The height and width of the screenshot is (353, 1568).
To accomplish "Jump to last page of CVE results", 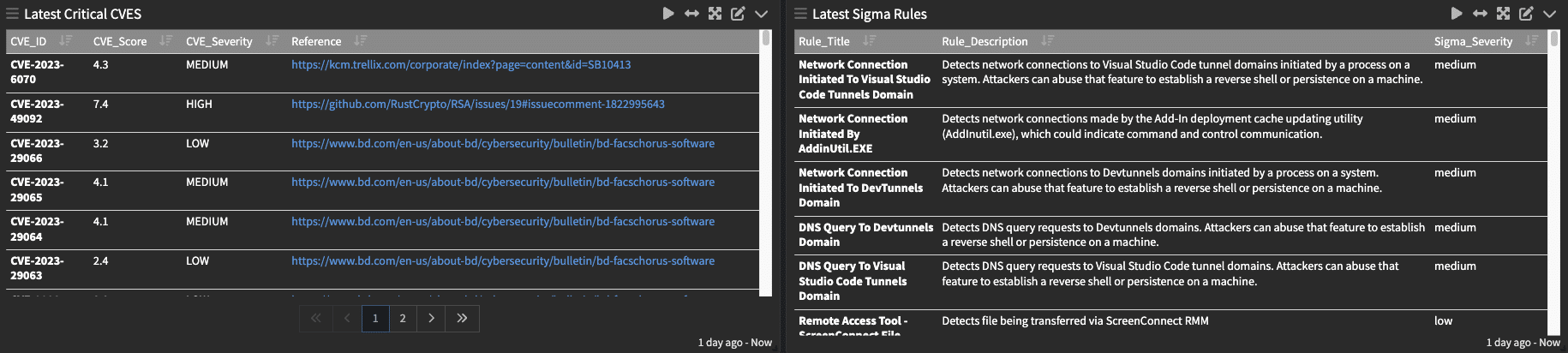I will click(462, 319).
